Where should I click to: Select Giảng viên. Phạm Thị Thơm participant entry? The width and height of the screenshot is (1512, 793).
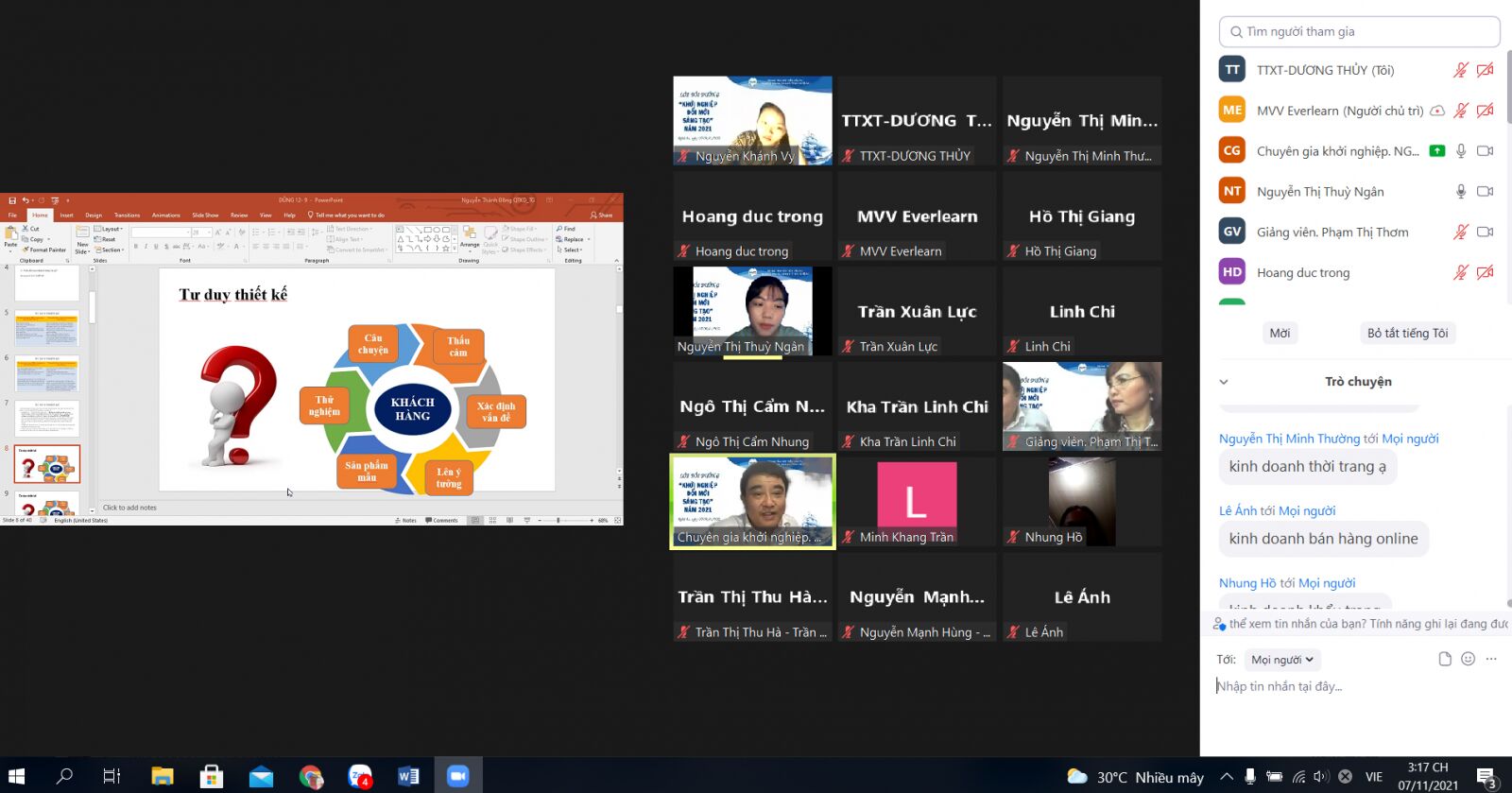click(1332, 233)
